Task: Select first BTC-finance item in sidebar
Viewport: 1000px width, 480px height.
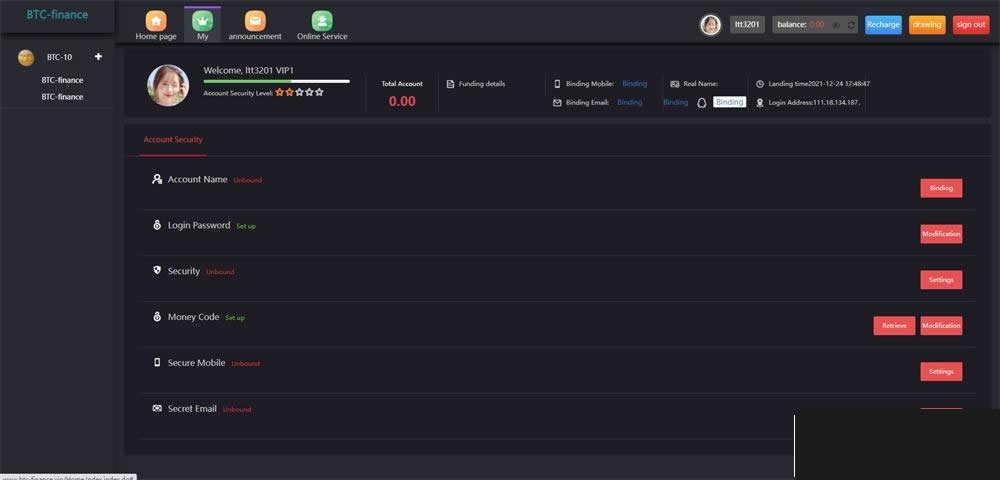Action: coord(62,80)
